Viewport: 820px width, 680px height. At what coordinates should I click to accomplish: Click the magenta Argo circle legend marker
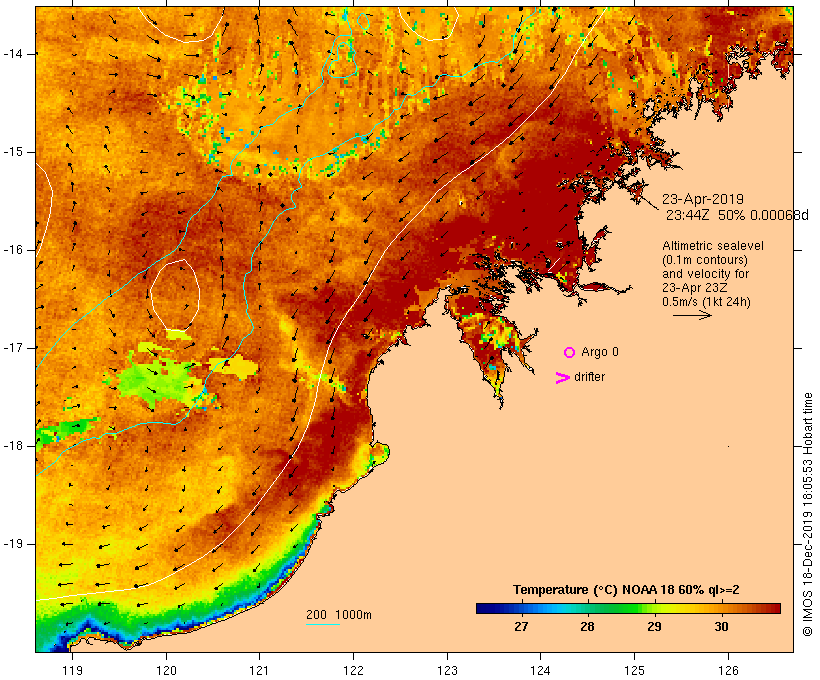coord(570,353)
